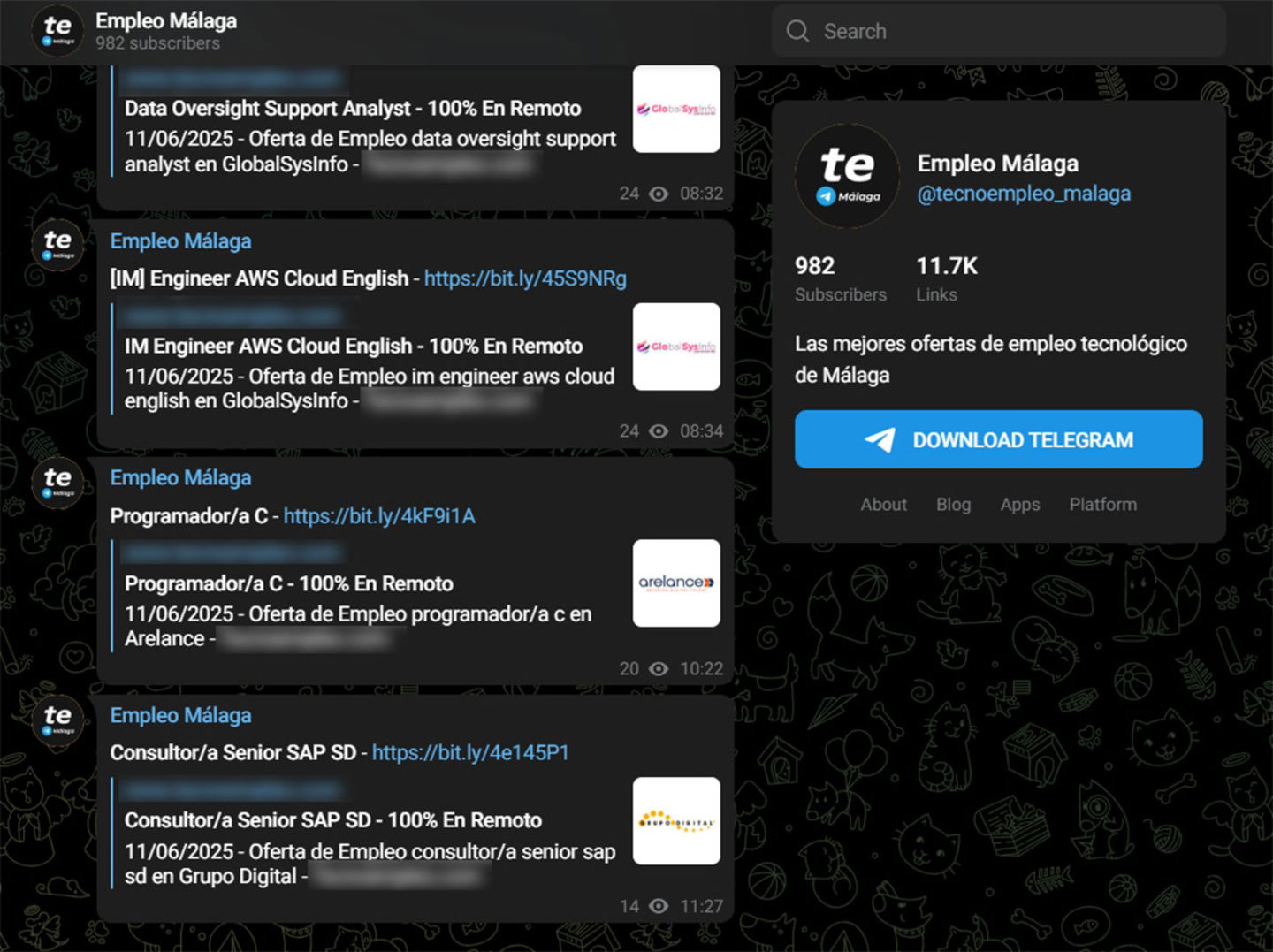Click into the Search field
This screenshot has width=1273, height=952.
(x=999, y=31)
